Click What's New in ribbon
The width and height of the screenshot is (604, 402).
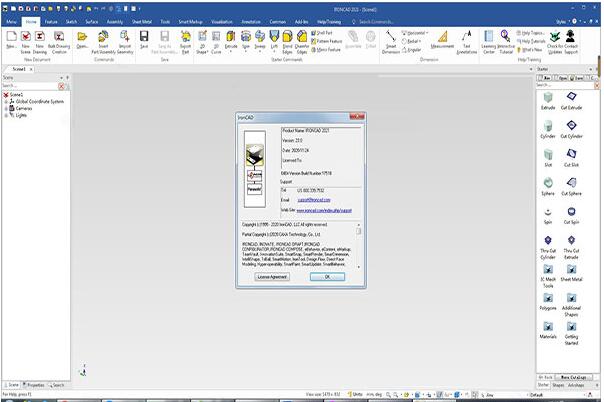pyautogui.click(x=530, y=50)
